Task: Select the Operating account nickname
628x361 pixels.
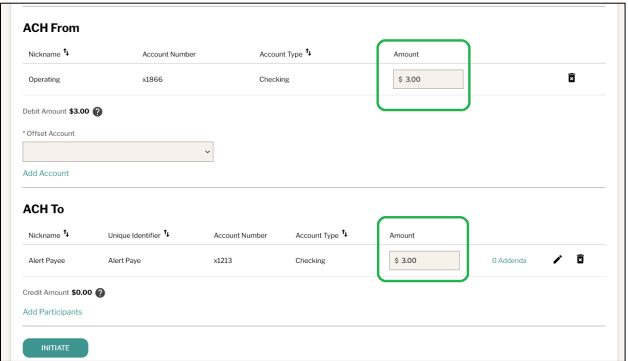Action: tap(44, 79)
